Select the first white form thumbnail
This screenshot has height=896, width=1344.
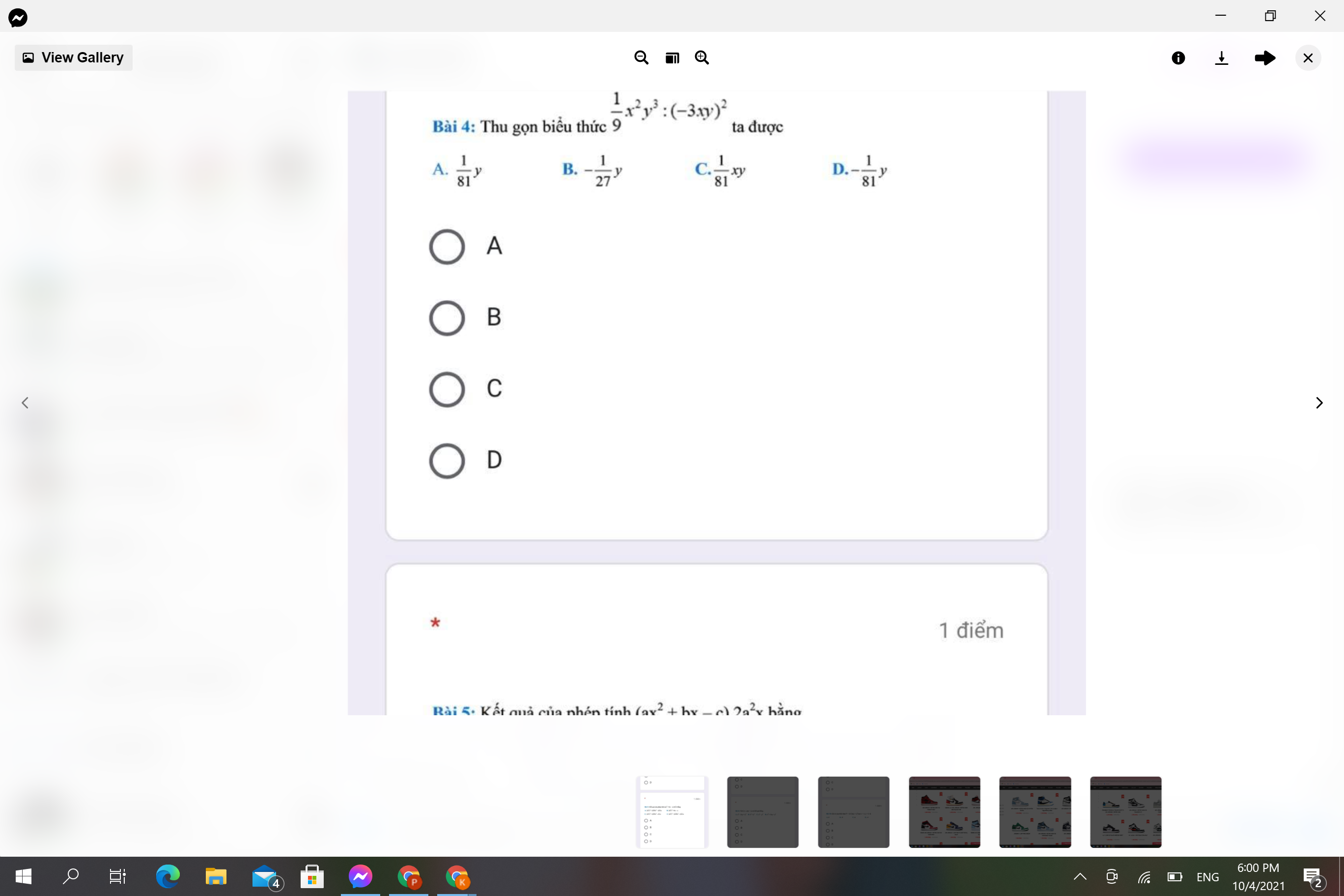pos(672,812)
